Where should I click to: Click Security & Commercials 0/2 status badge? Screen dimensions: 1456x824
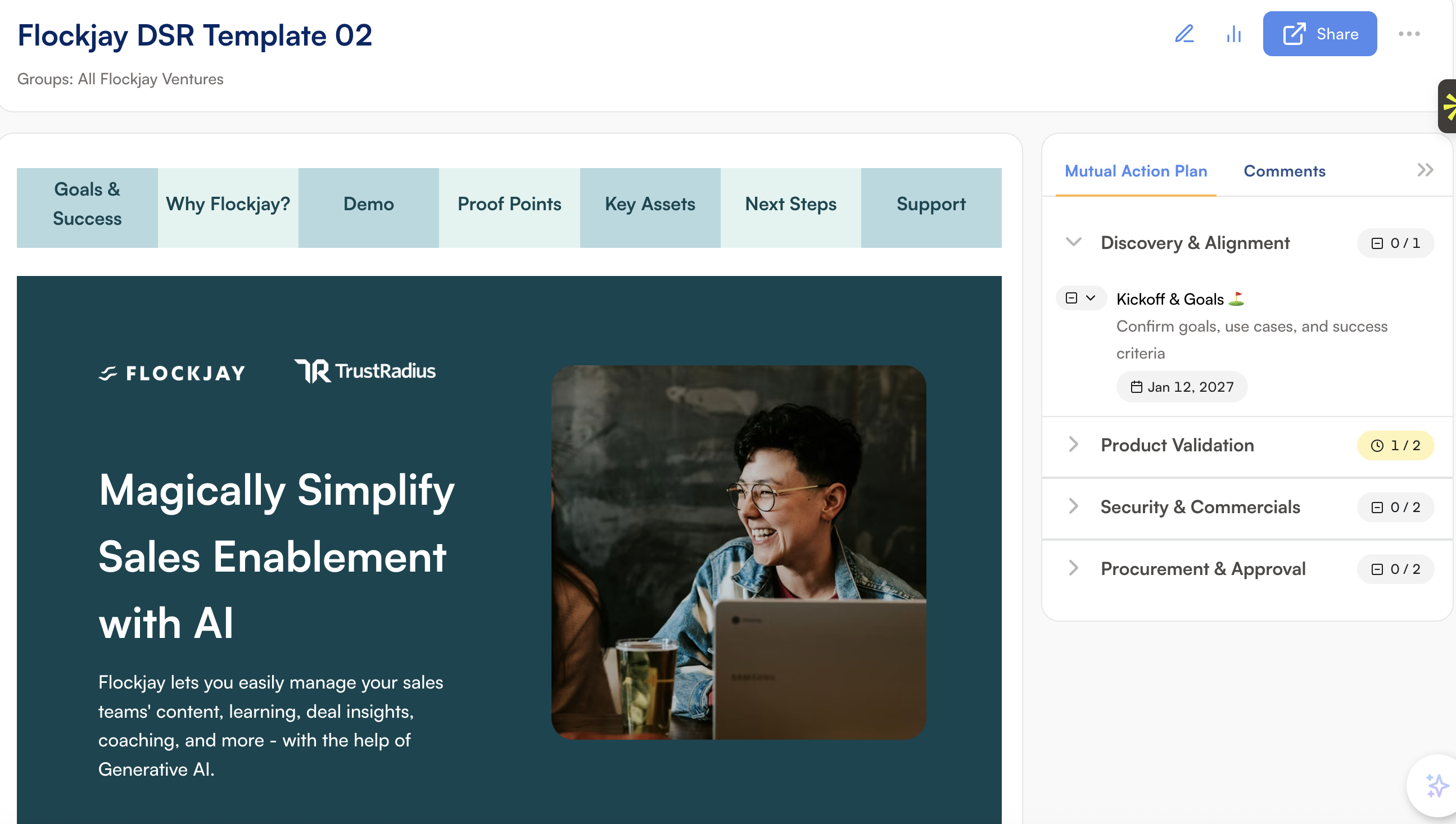1395,508
